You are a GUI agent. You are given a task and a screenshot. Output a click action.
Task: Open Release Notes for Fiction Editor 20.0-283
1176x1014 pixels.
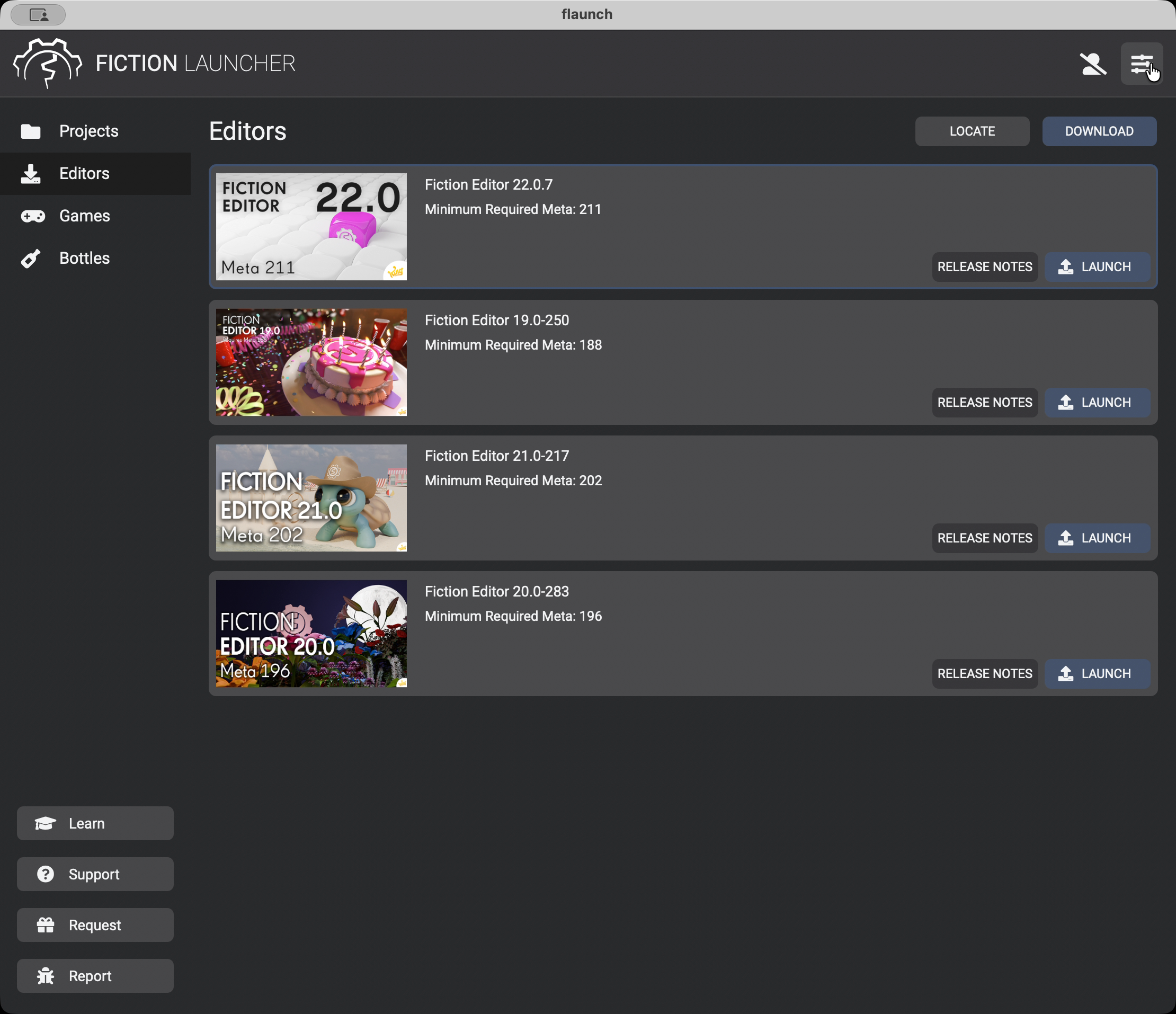985,674
